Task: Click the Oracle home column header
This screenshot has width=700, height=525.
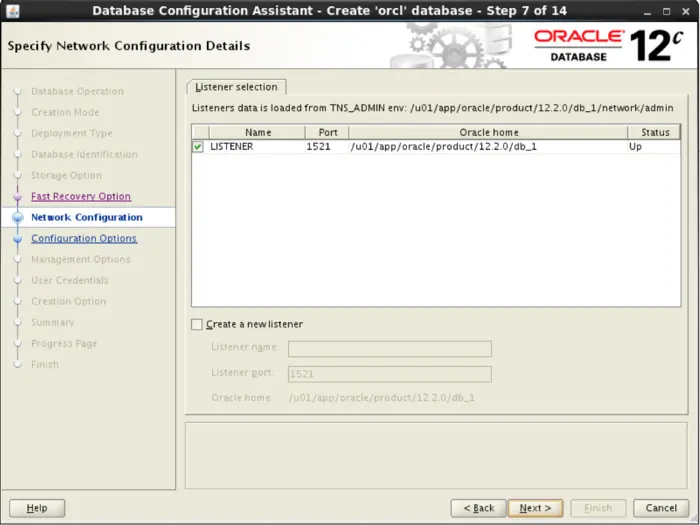Action: coord(488,133)
